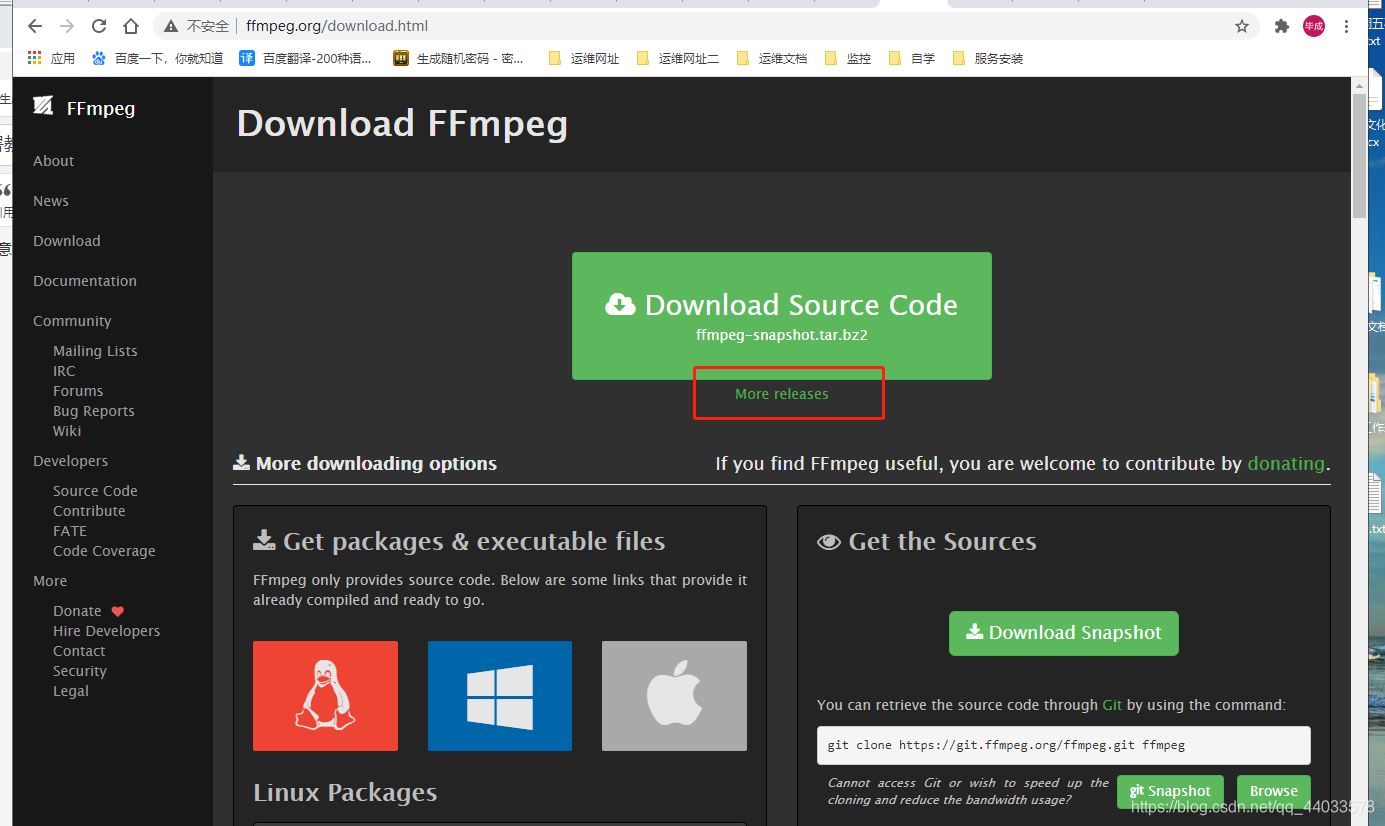Open News in the sidebar
This screenshot has width=1385, height=826.
(51, 201)
